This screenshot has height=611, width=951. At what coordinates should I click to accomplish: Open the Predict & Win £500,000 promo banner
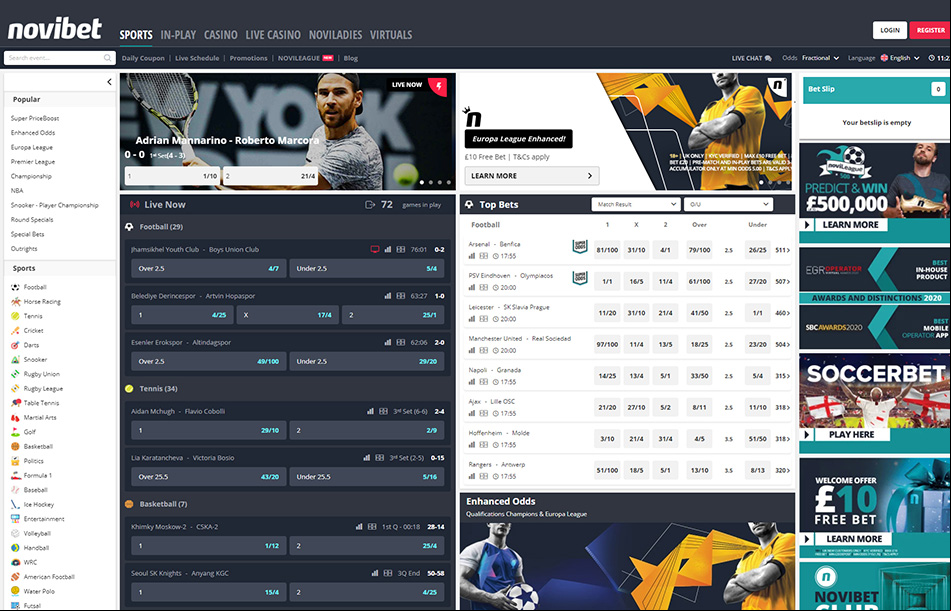pos(875,193)
